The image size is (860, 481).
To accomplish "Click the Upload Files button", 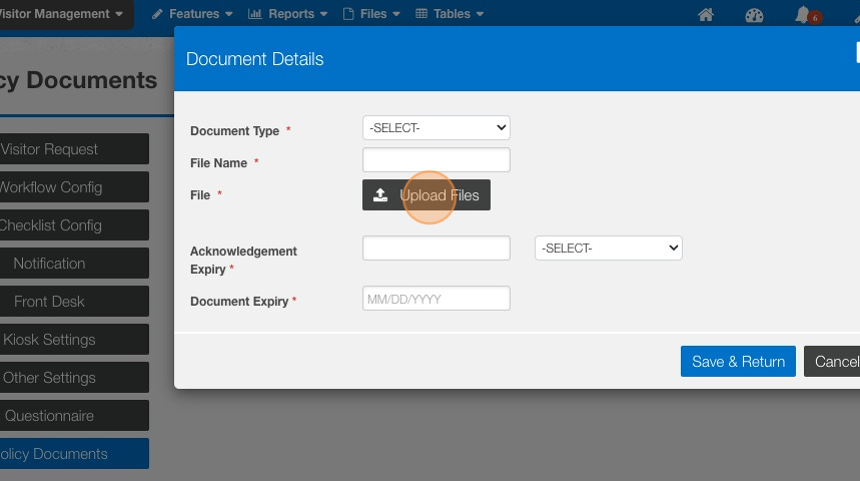I will point(426,195).
